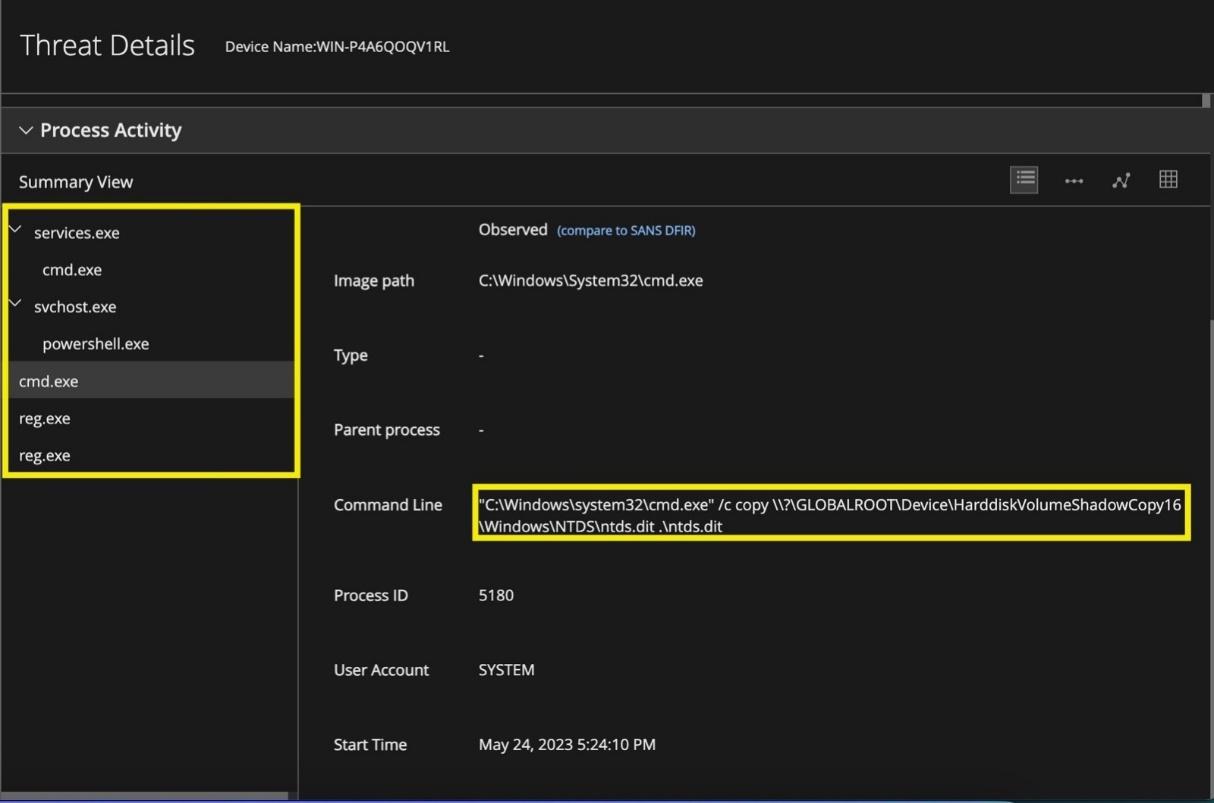Click the horizontal scrollbar below the process tree

pyautogui.click(x=144, y=796)
